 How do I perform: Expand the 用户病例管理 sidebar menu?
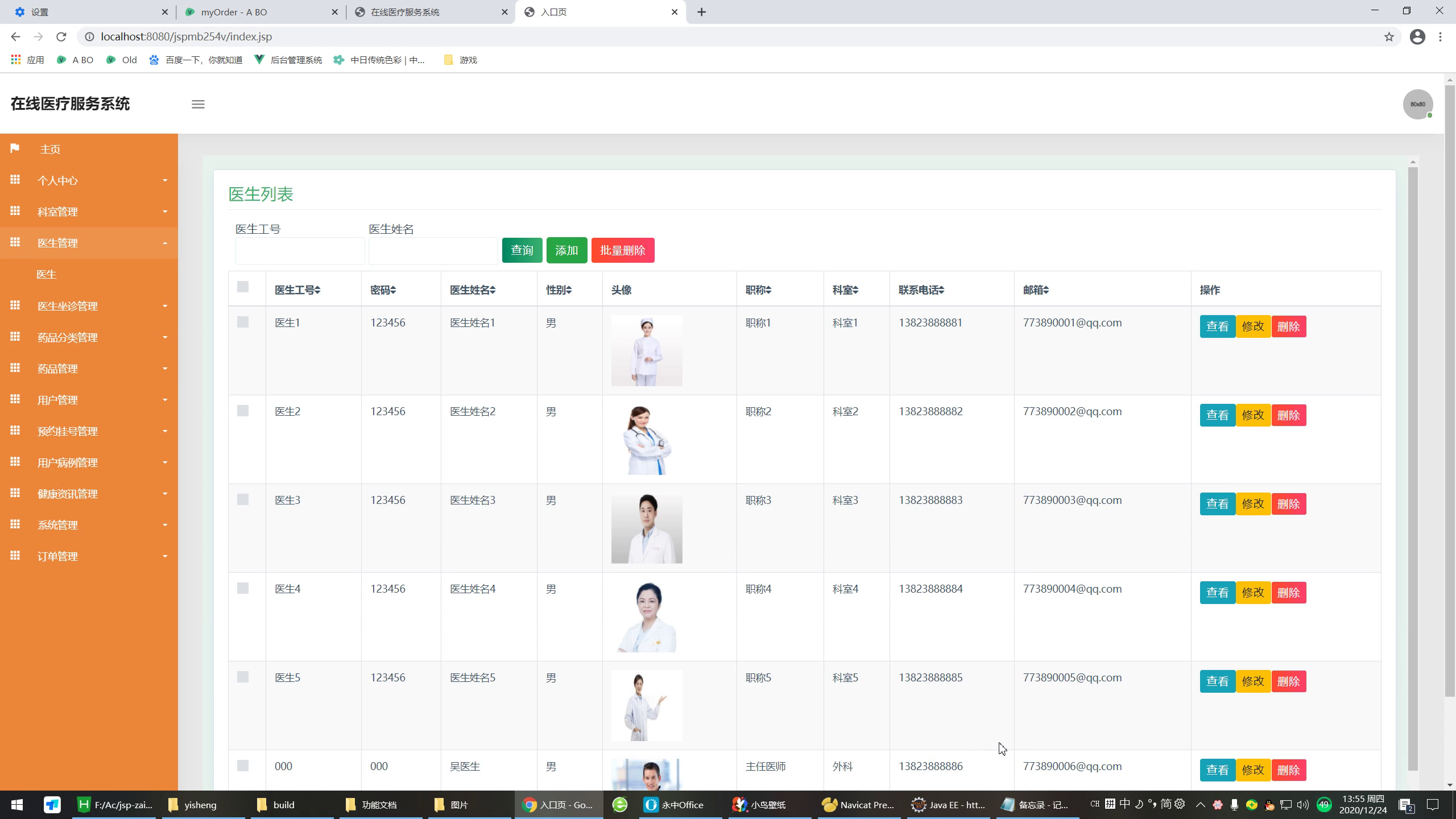click(x=89, y=462)
